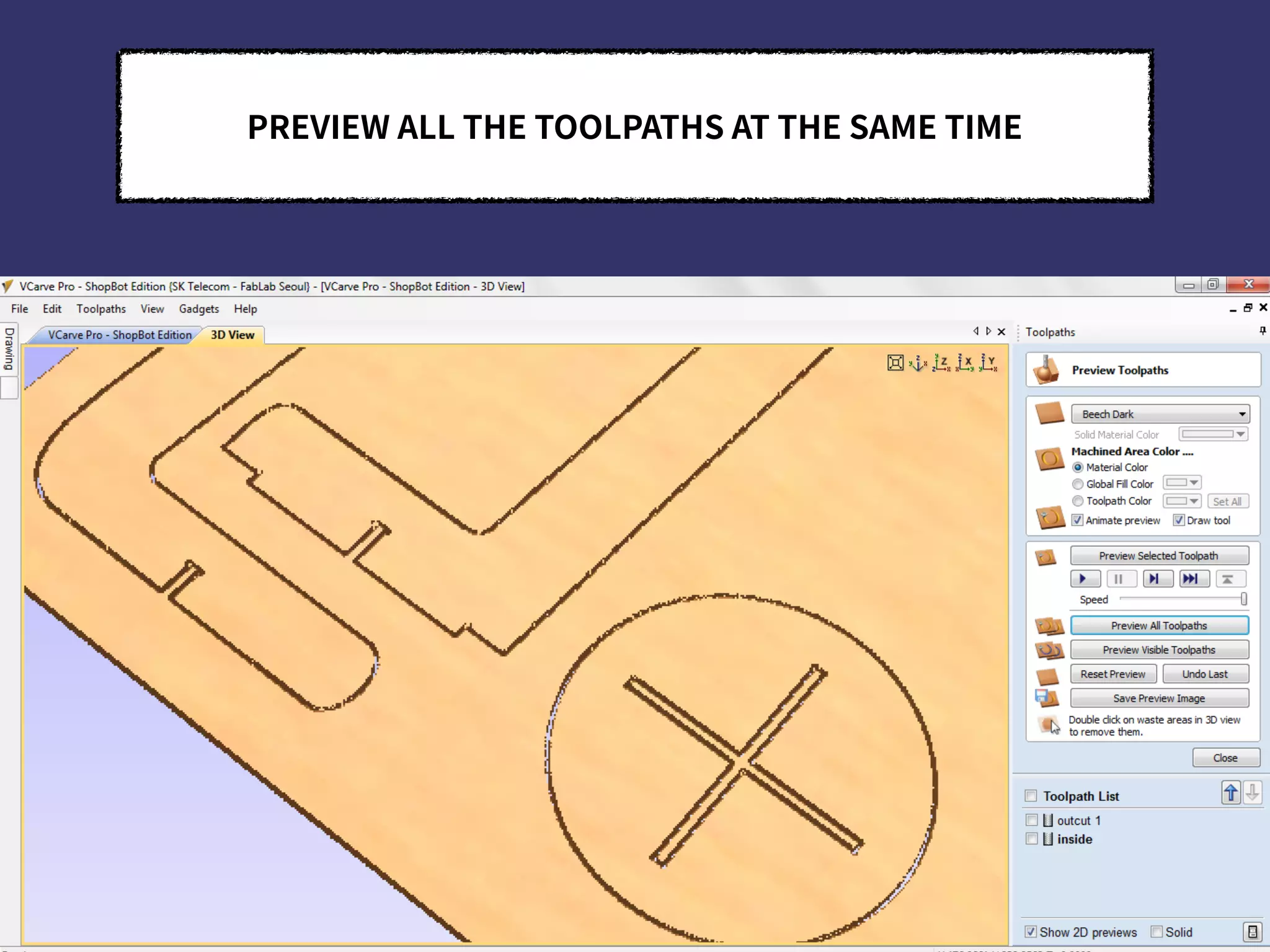Open the Gadgets menu
Screen dimensions: 1270x952
click(x=198, y=309)
